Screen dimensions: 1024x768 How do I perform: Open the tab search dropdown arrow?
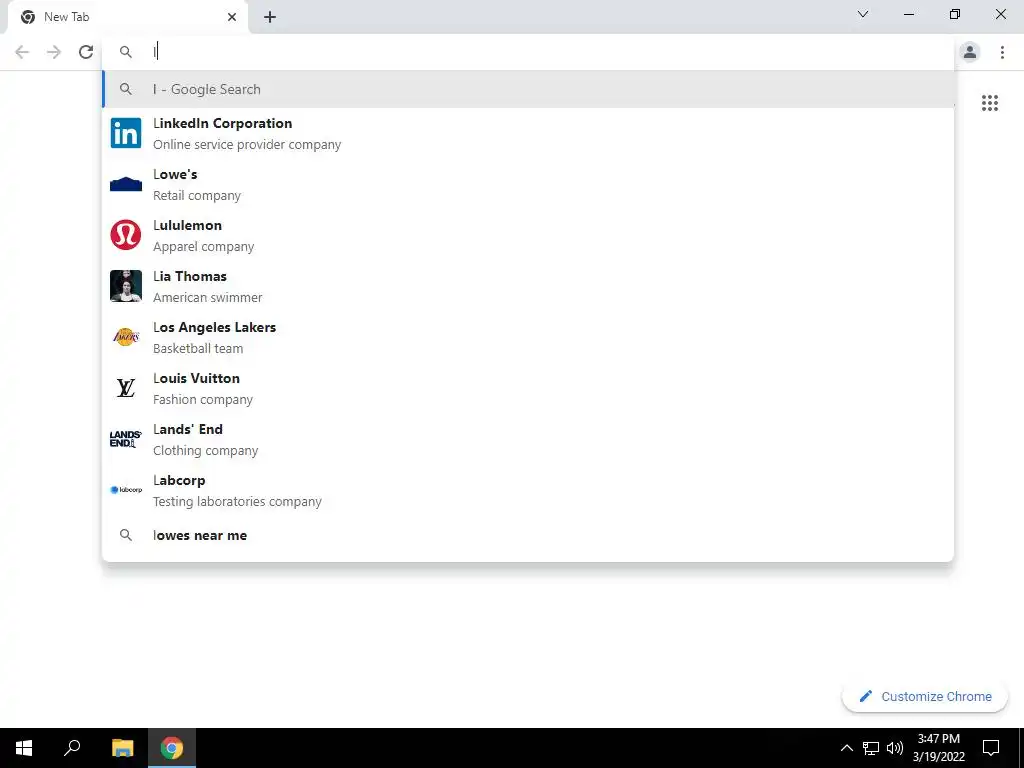point(863,14)
